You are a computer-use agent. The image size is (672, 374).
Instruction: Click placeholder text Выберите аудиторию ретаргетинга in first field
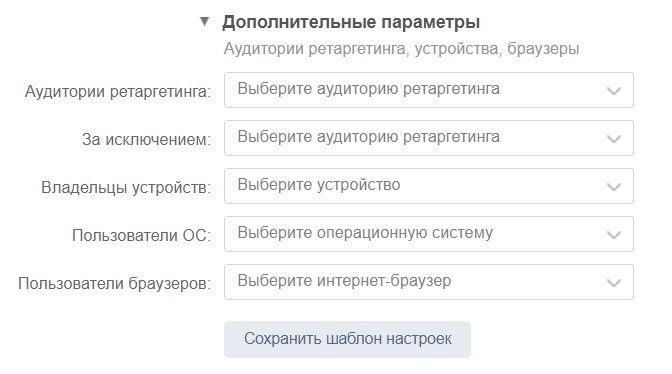pyautogui.click(x=369, y=89)
